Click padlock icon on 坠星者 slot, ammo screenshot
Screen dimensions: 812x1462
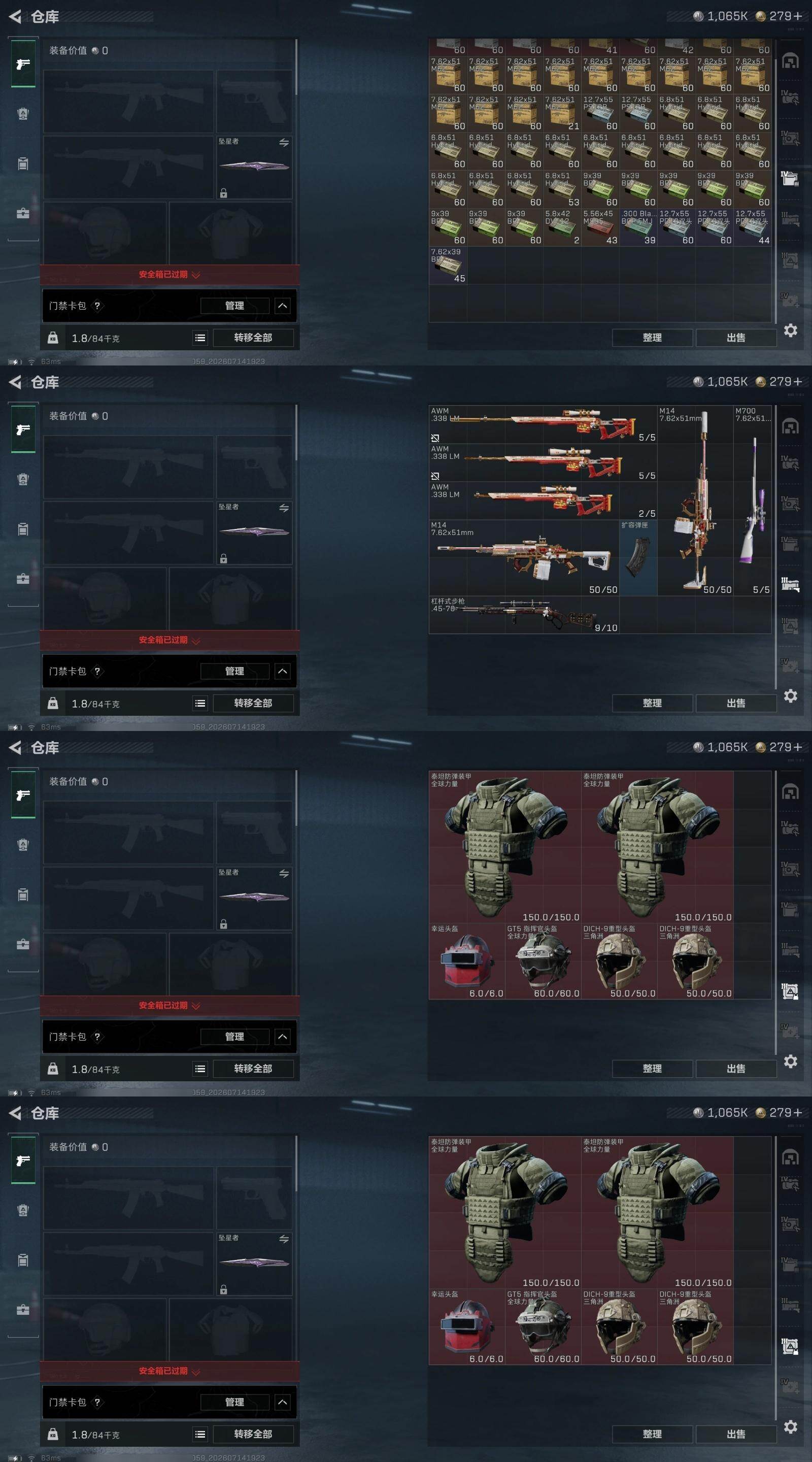click(224, 193)
